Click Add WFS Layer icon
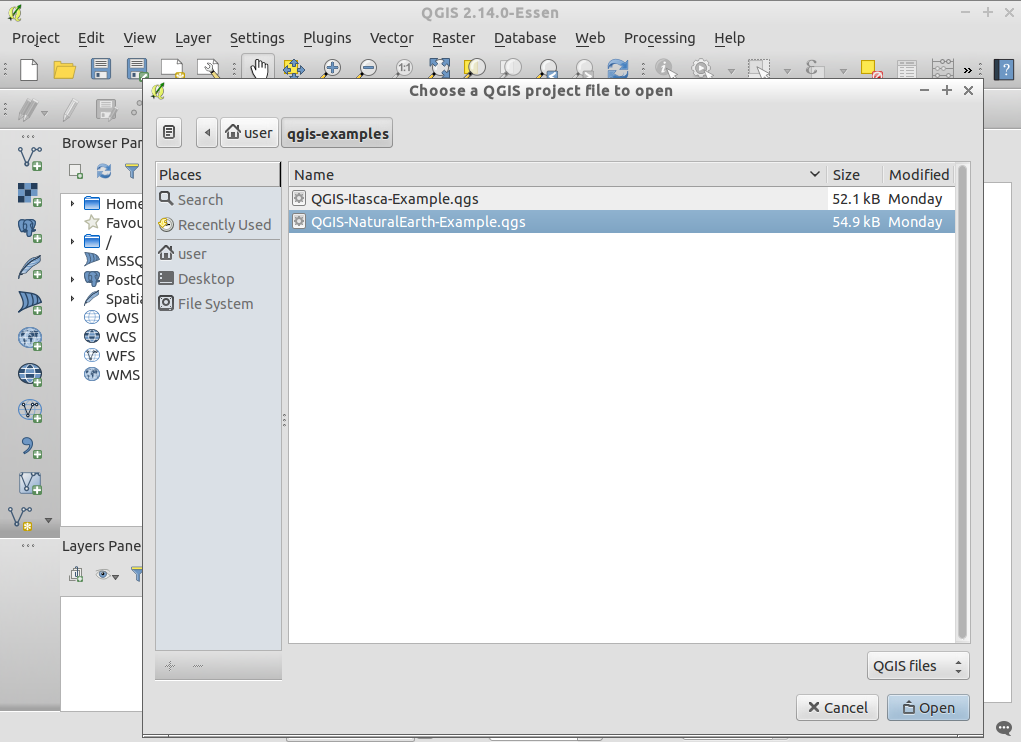 click(30, 411)
